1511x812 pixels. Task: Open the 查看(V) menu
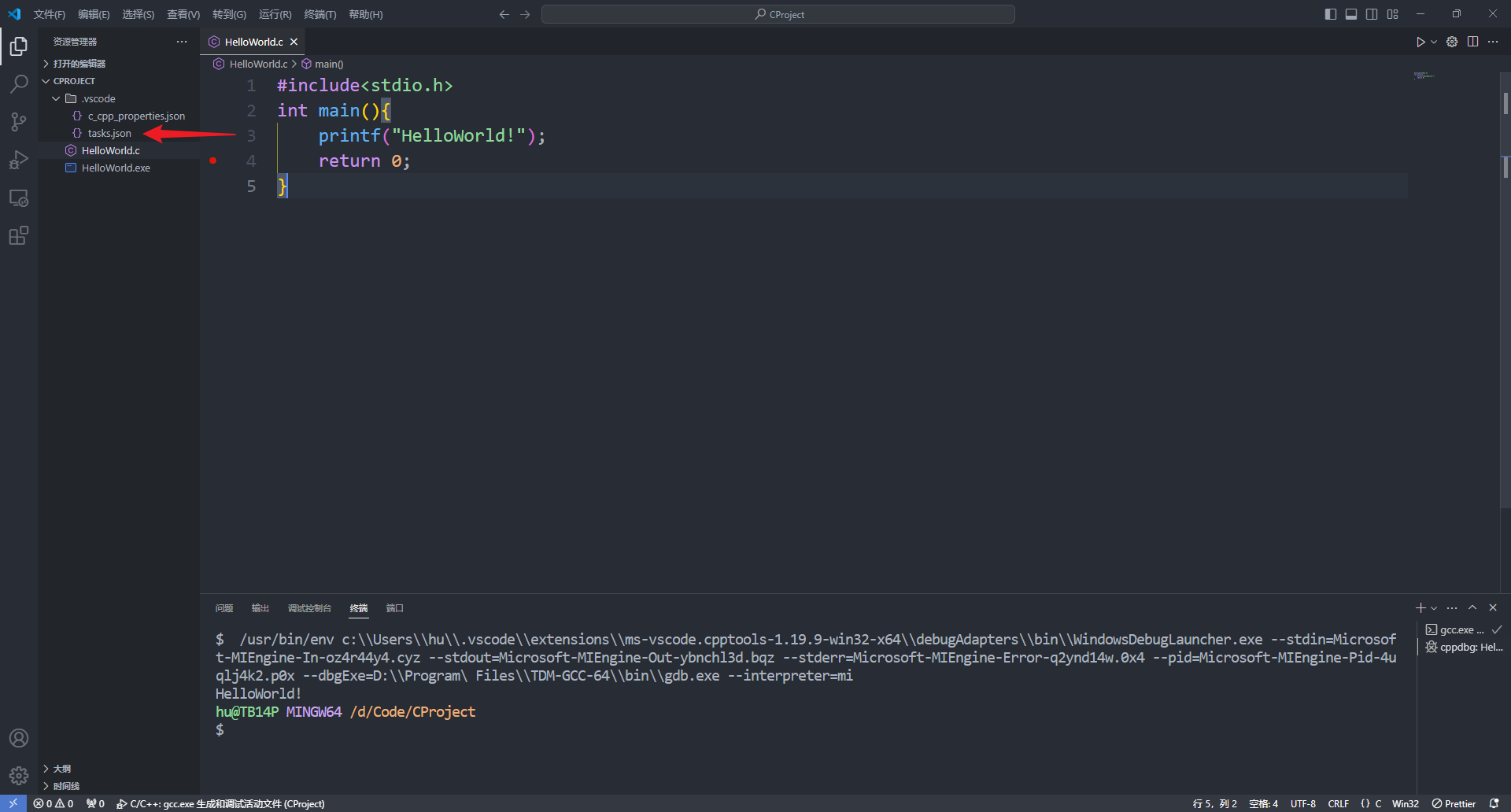[183, 14]
